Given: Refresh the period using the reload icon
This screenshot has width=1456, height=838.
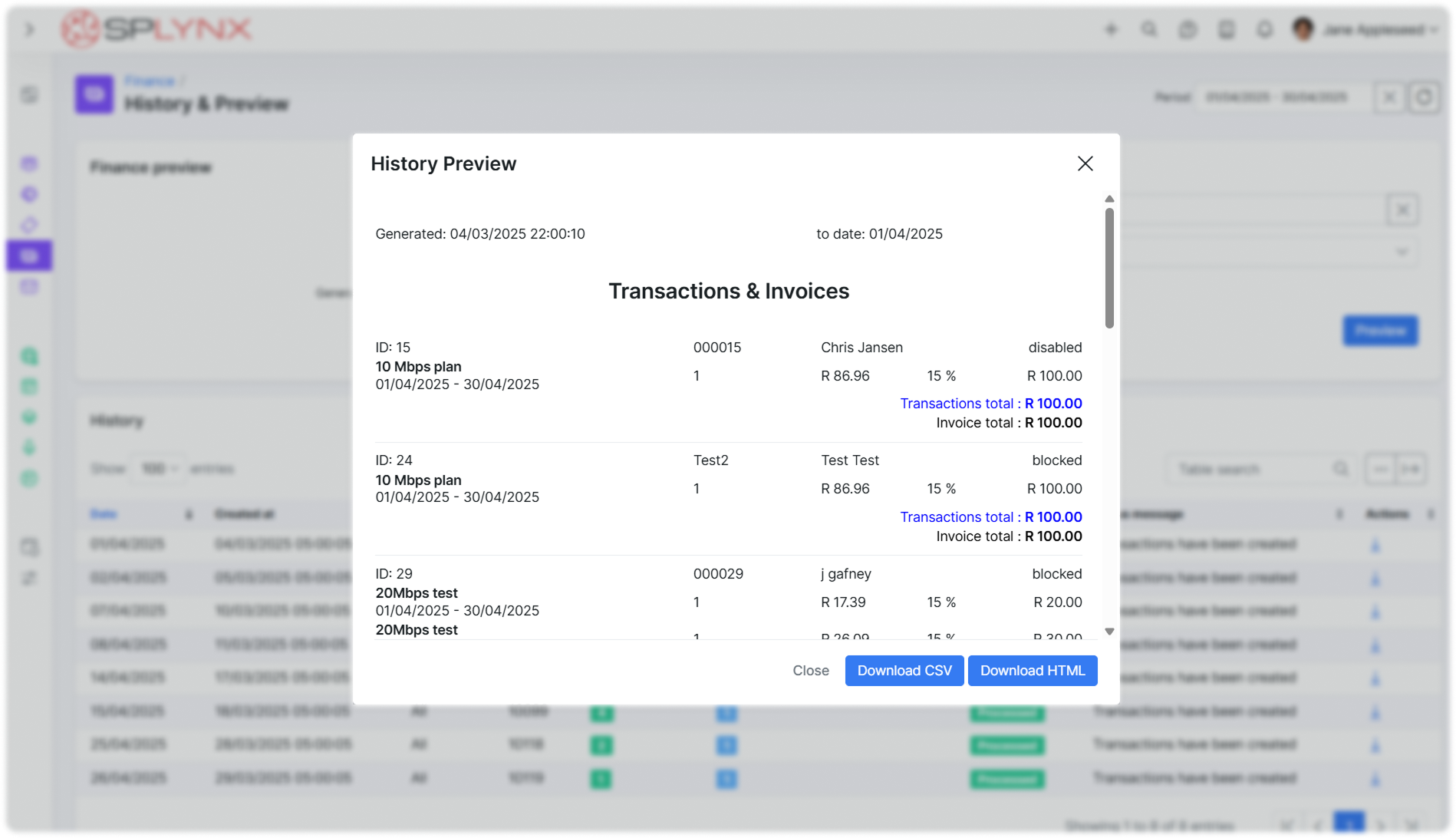Looking at the screenshot, I should (1425, 97).
